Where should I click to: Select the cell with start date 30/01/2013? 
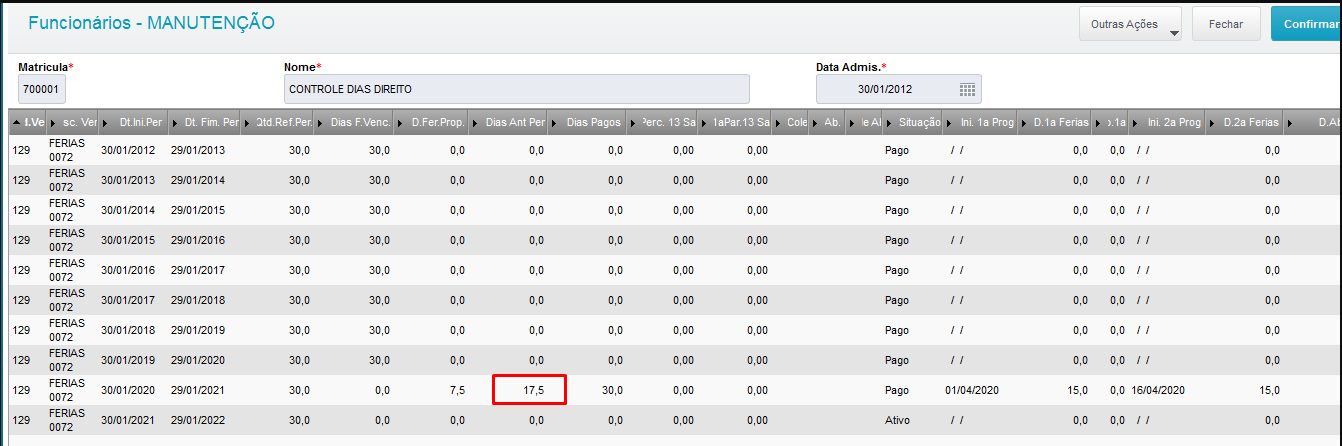click(128, 180)
